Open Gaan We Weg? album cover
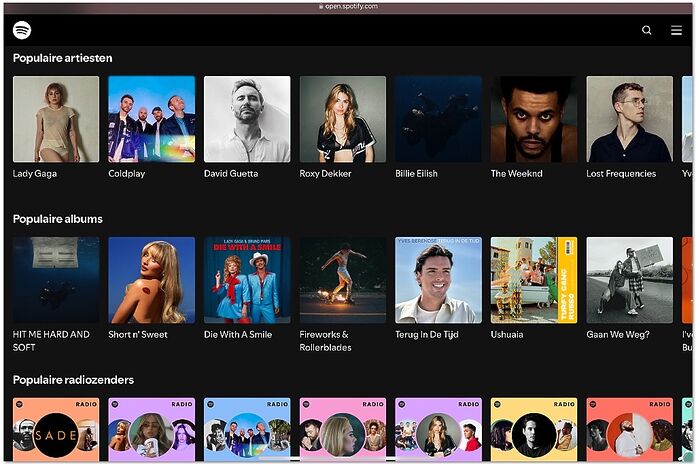 click(x=629, y=280)
